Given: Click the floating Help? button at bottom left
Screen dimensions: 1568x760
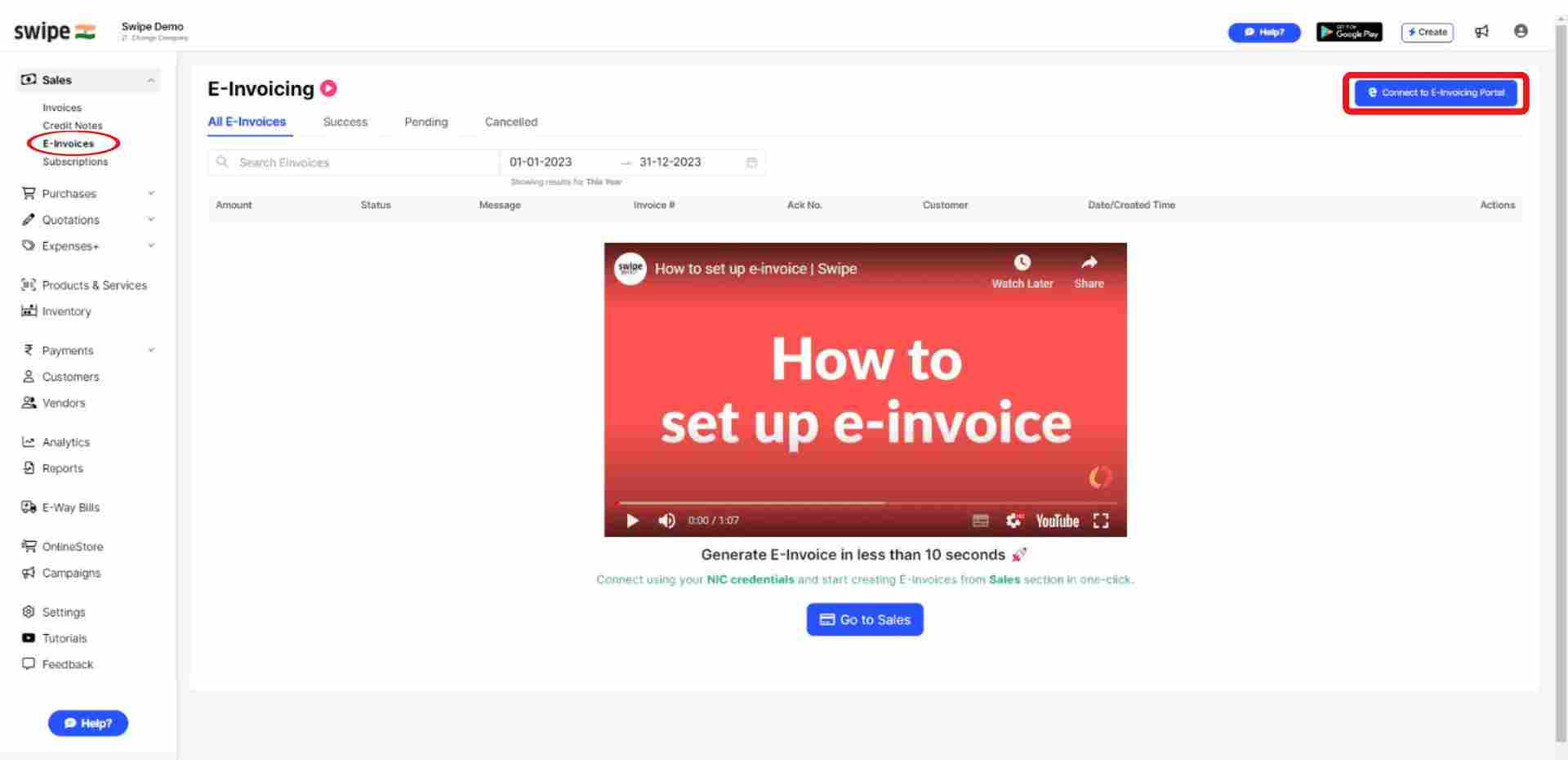Looking at the screenshot, I should click(88, 723).
